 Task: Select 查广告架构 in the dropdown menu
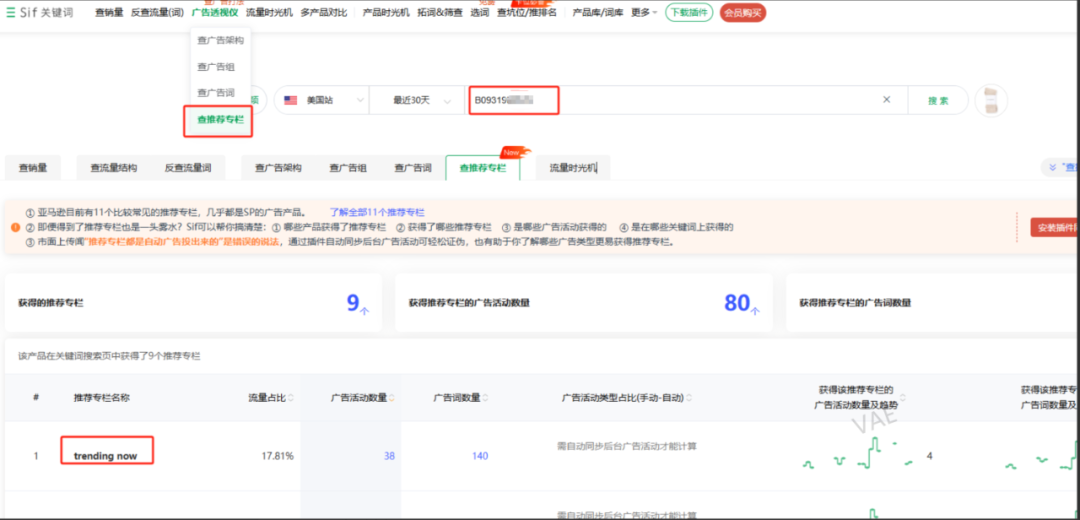220,40
